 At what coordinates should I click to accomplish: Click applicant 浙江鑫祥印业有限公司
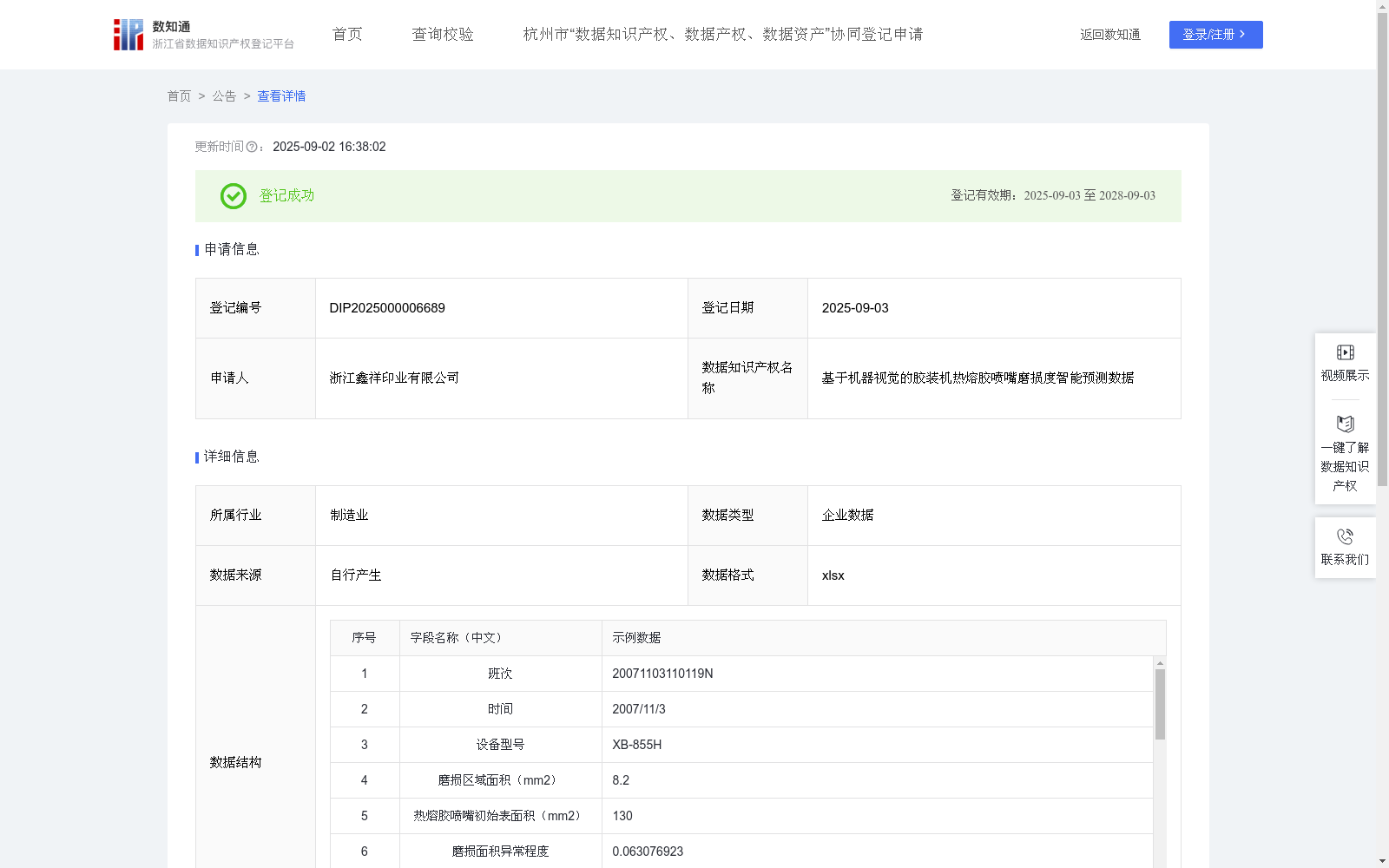pyautogui.click(x=394, y=378)
